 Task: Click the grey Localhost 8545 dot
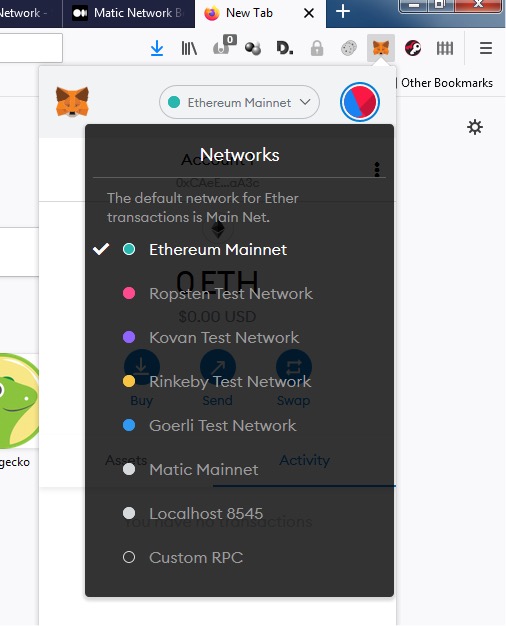pyautogui.click(x=129, y=513)
